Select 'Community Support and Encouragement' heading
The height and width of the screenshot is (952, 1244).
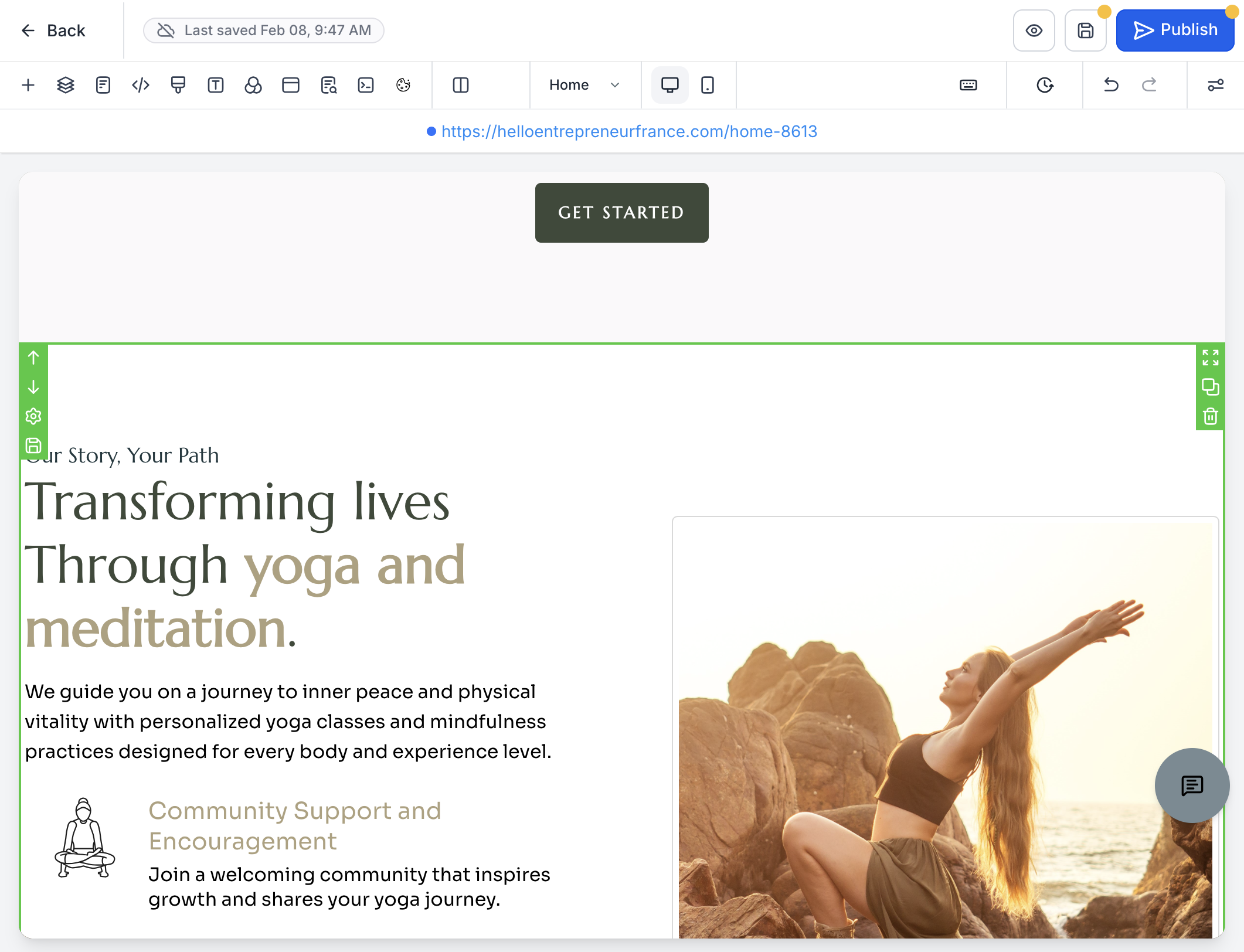pyautogui.click(x=294, y=825)
